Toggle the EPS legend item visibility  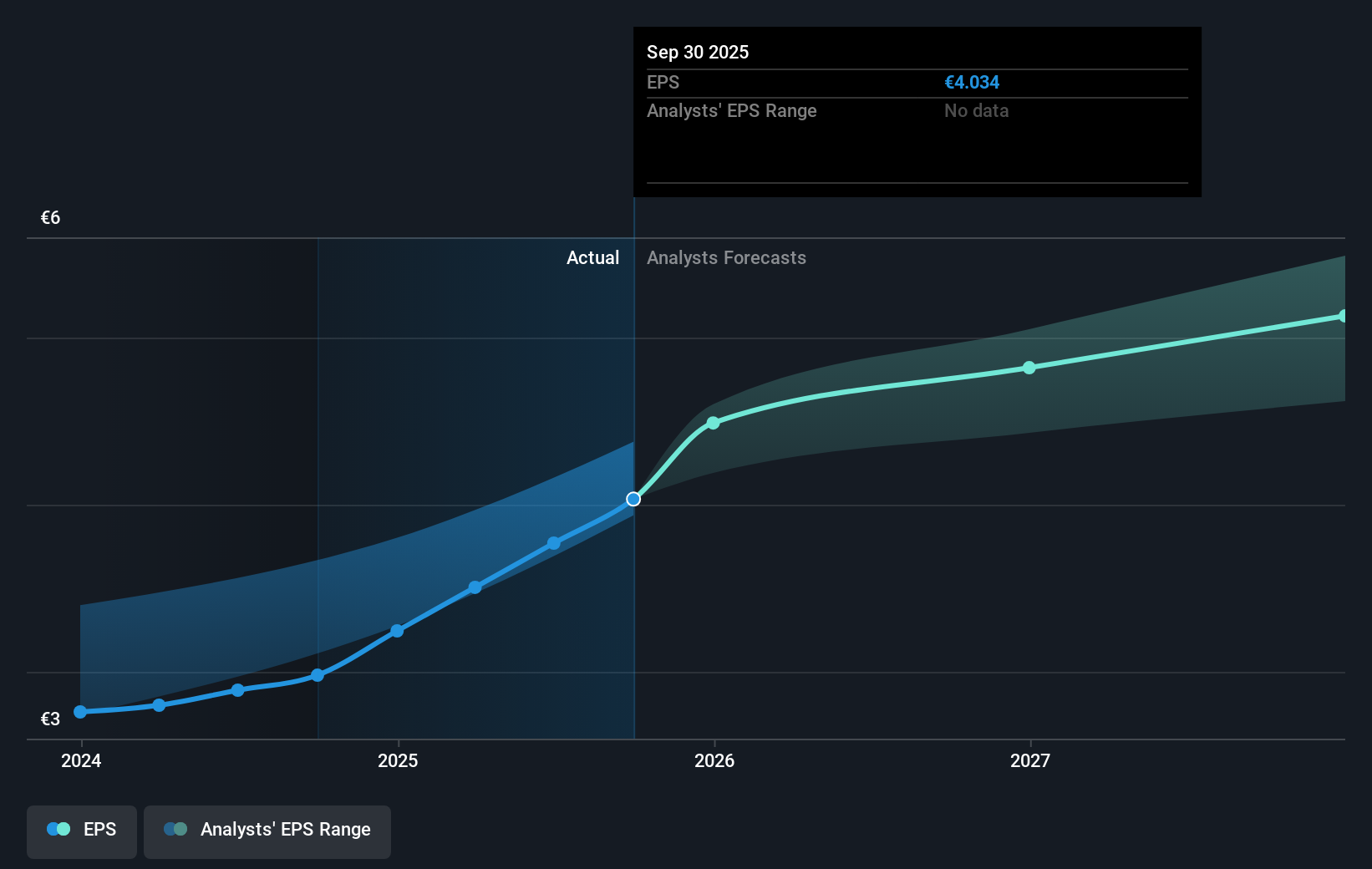coord(81,831)
